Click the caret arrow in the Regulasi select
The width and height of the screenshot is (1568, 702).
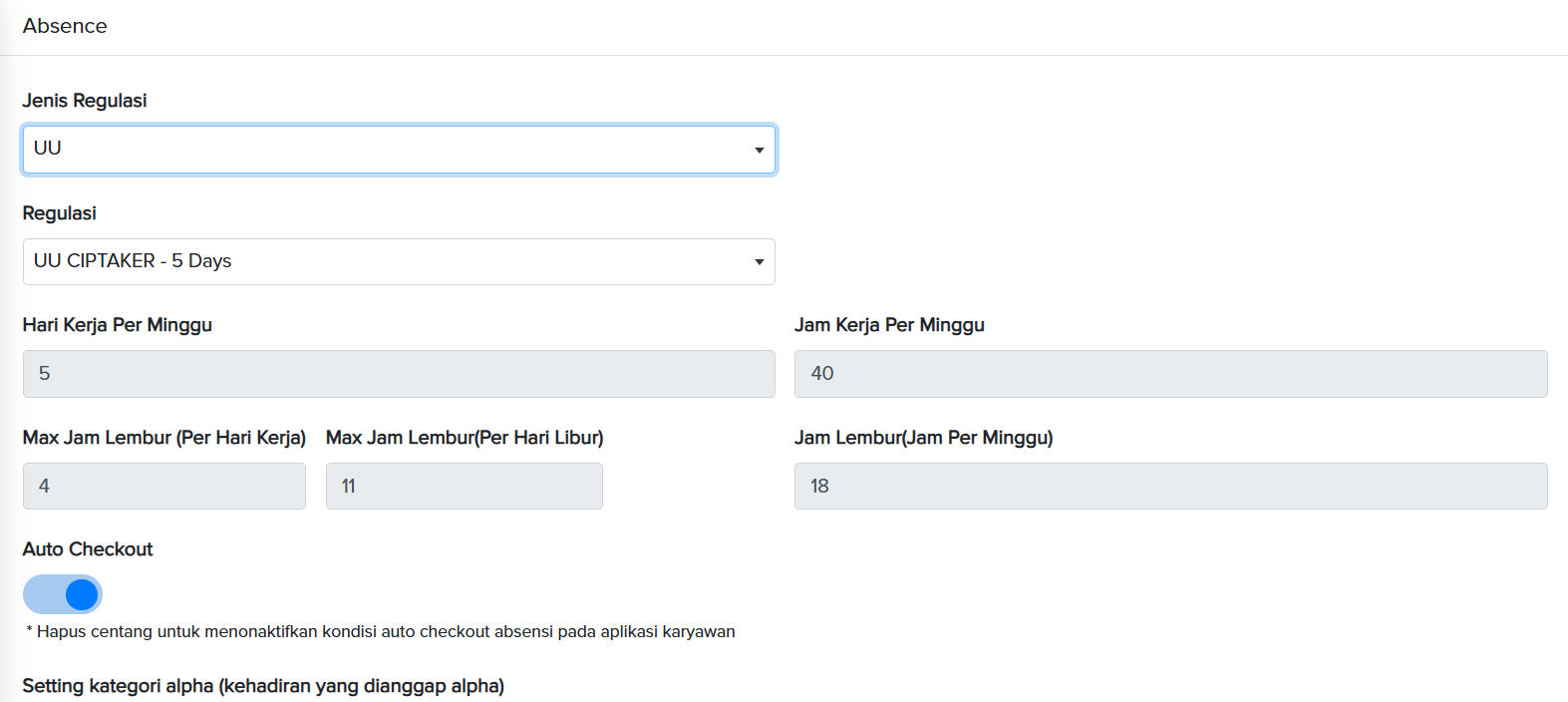tap(759, 262)
